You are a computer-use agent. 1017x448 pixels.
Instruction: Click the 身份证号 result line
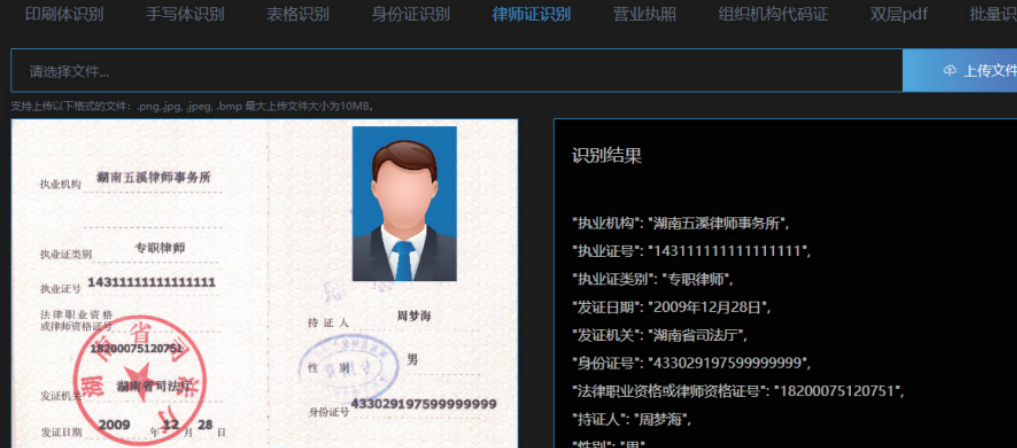[691, 362]
